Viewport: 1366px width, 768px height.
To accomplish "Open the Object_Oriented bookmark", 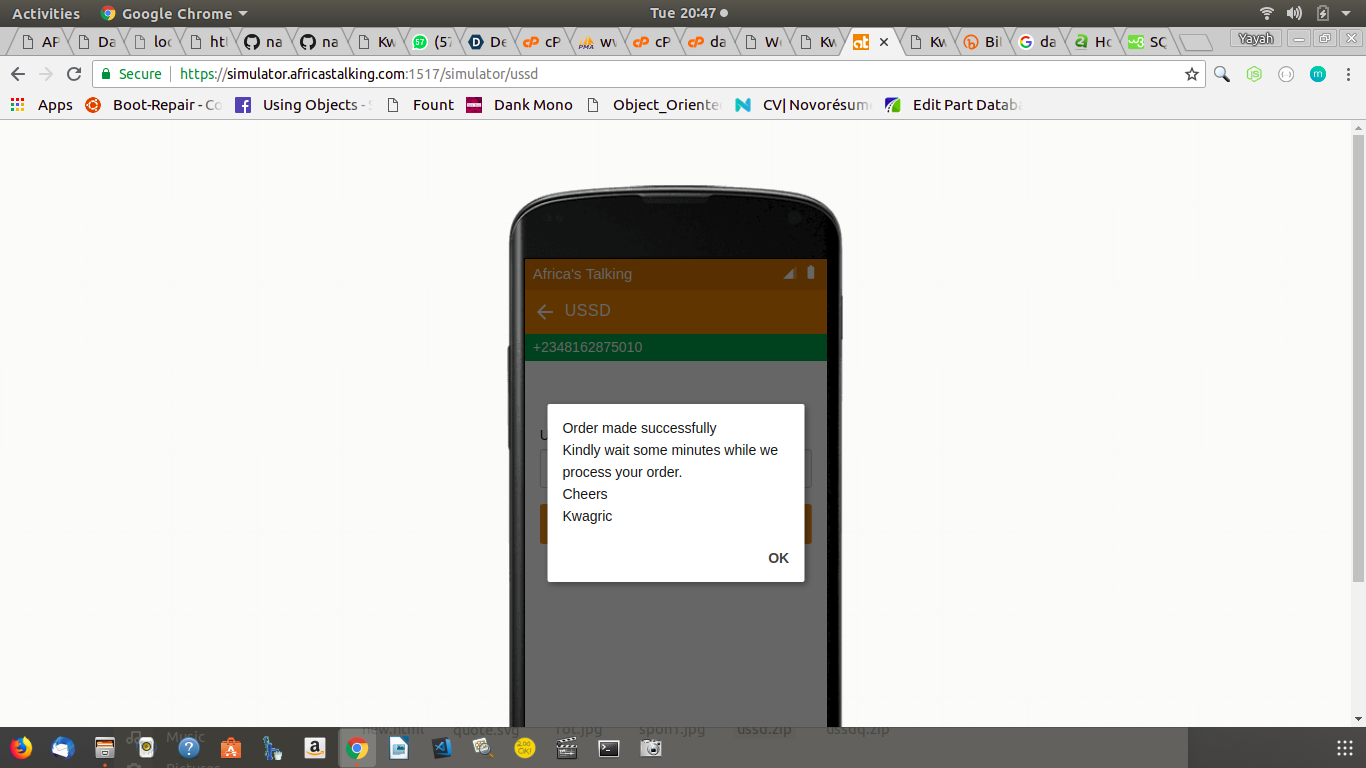I will (x=654, y=105).
